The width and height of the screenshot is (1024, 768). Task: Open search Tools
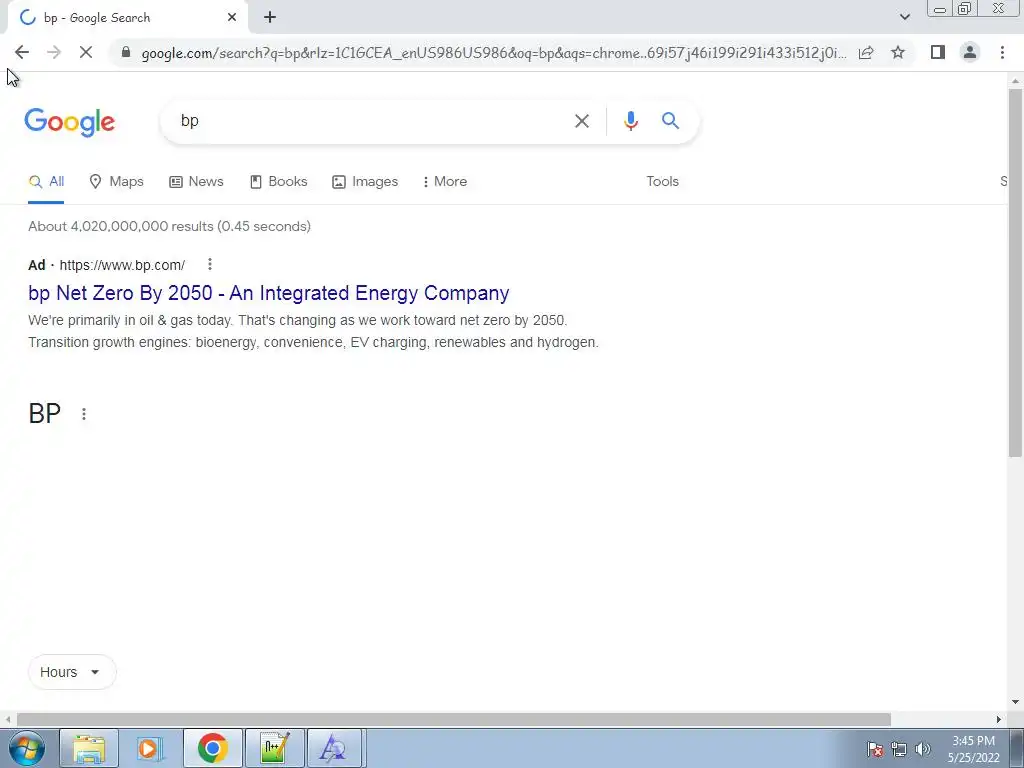click(x=662, y=182)
